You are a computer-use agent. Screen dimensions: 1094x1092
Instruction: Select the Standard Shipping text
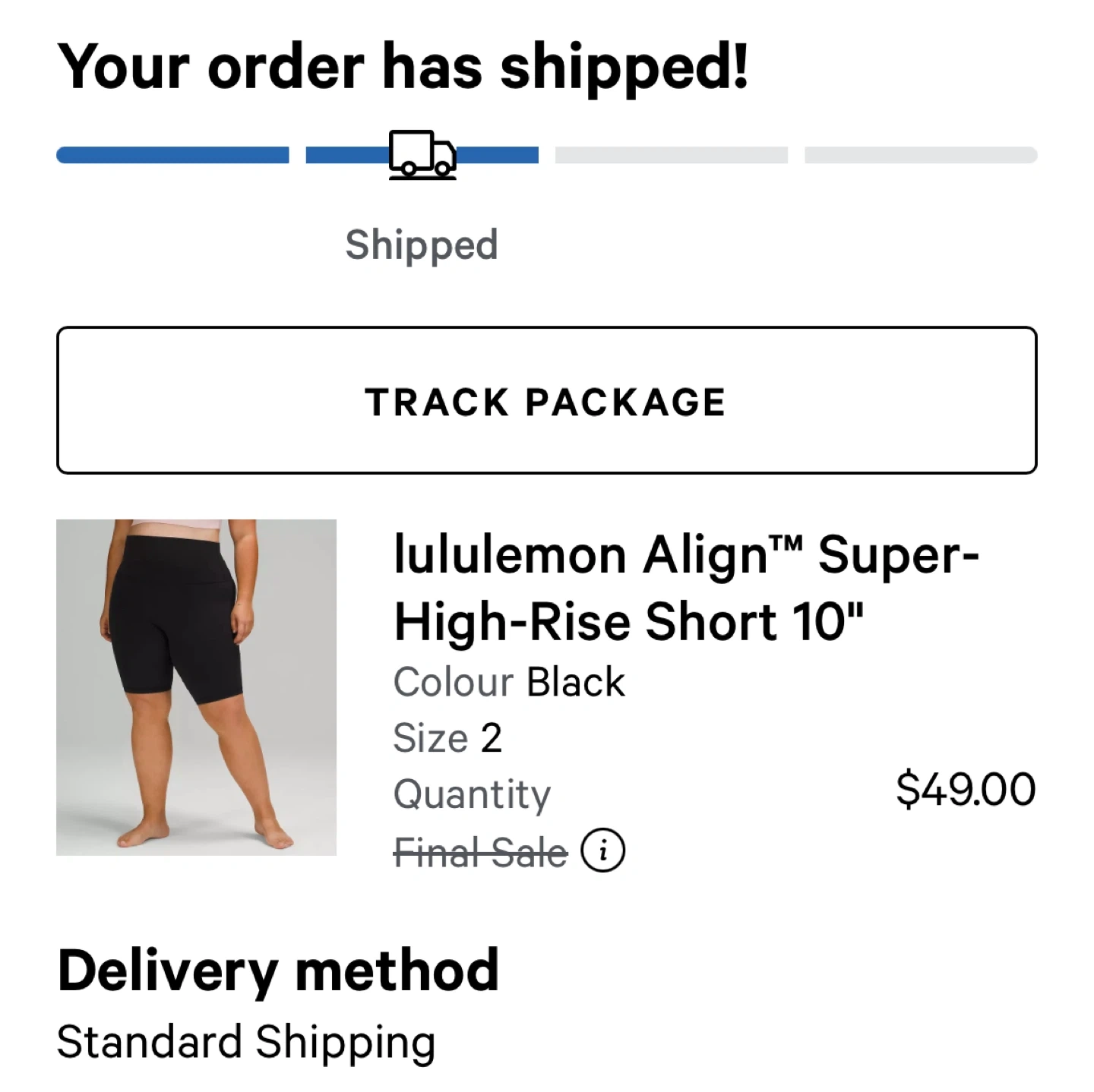pyautogui.click(x=246, y=1041)
